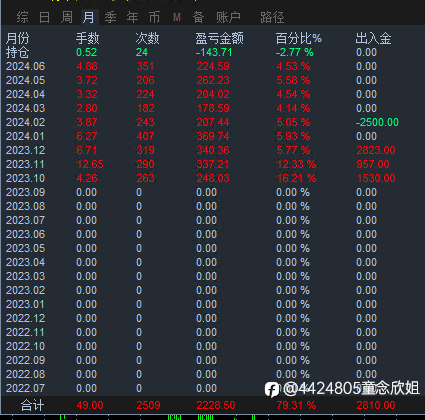Select the 2022.10 month row
The height and width of the screenshot is (420, 425).
coord(25,346)
